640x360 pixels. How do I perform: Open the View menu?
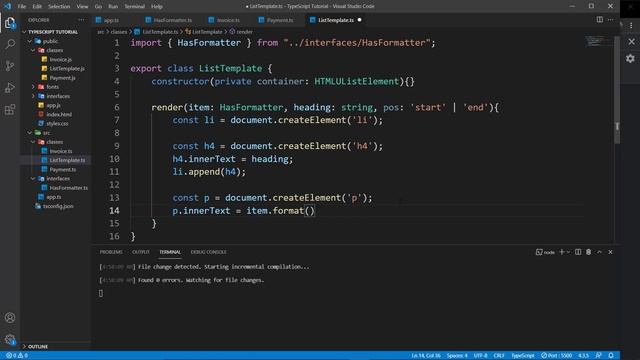[x=82, y=7]
